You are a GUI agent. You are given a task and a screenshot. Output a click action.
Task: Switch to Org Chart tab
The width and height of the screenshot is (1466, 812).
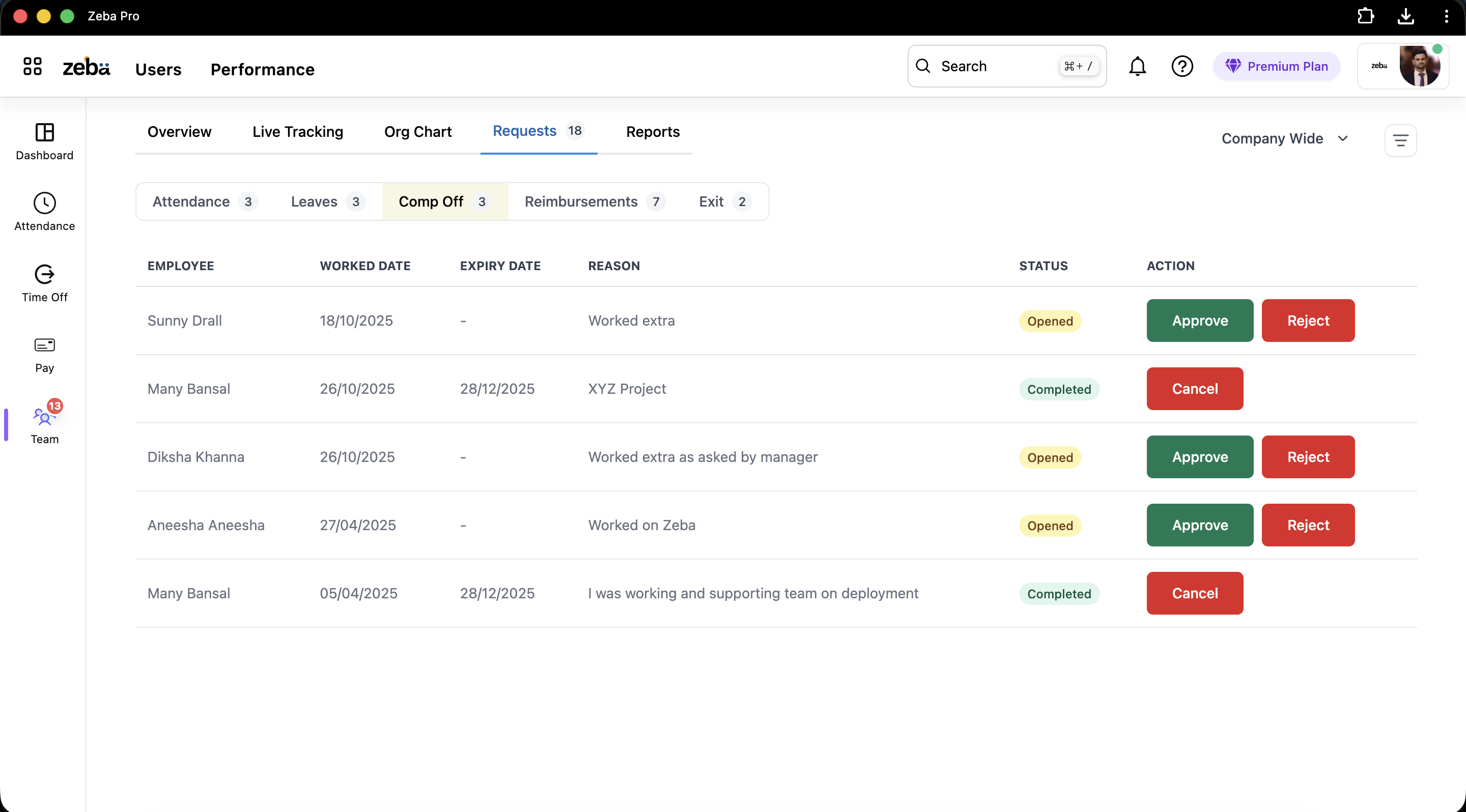(418, 132)
